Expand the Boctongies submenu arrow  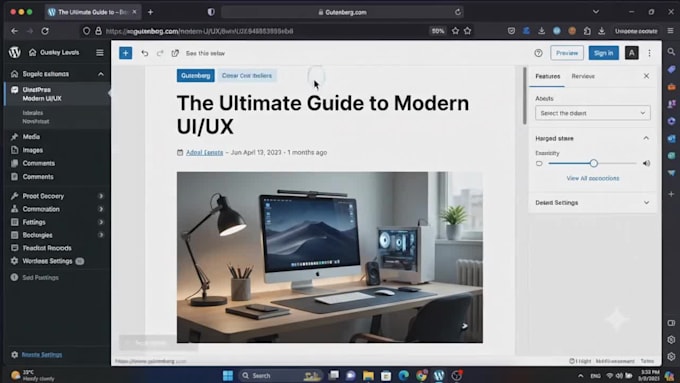tap(101, 235)
